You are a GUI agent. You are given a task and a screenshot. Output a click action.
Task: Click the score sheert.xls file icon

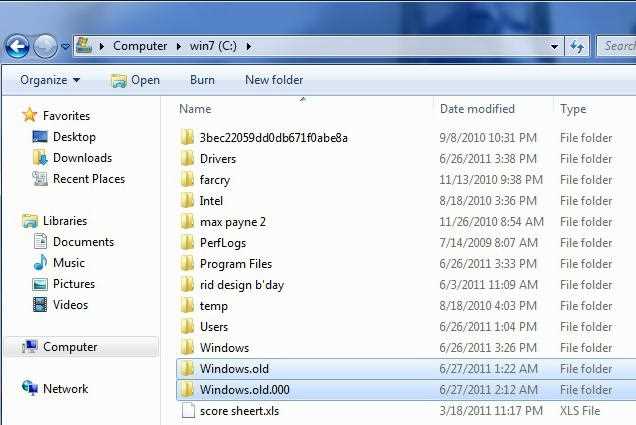[x=188, y=410]
